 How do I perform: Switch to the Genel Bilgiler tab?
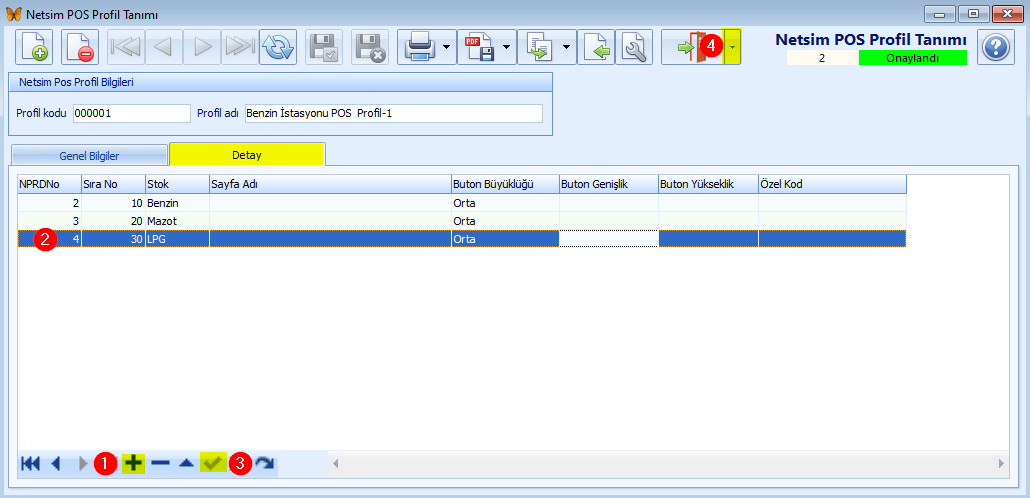pyautogui.click(x=88, y=155)
